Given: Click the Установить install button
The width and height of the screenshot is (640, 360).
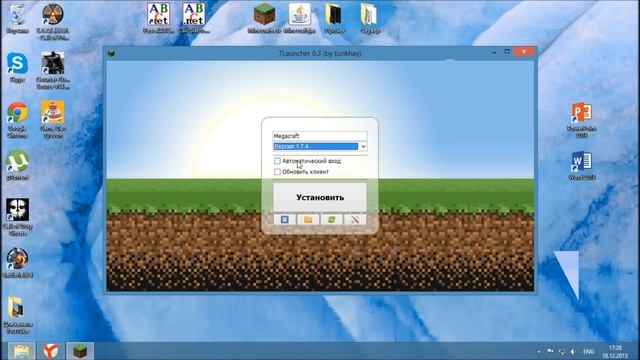Looking at the screenshot, I should click(320, 197).
